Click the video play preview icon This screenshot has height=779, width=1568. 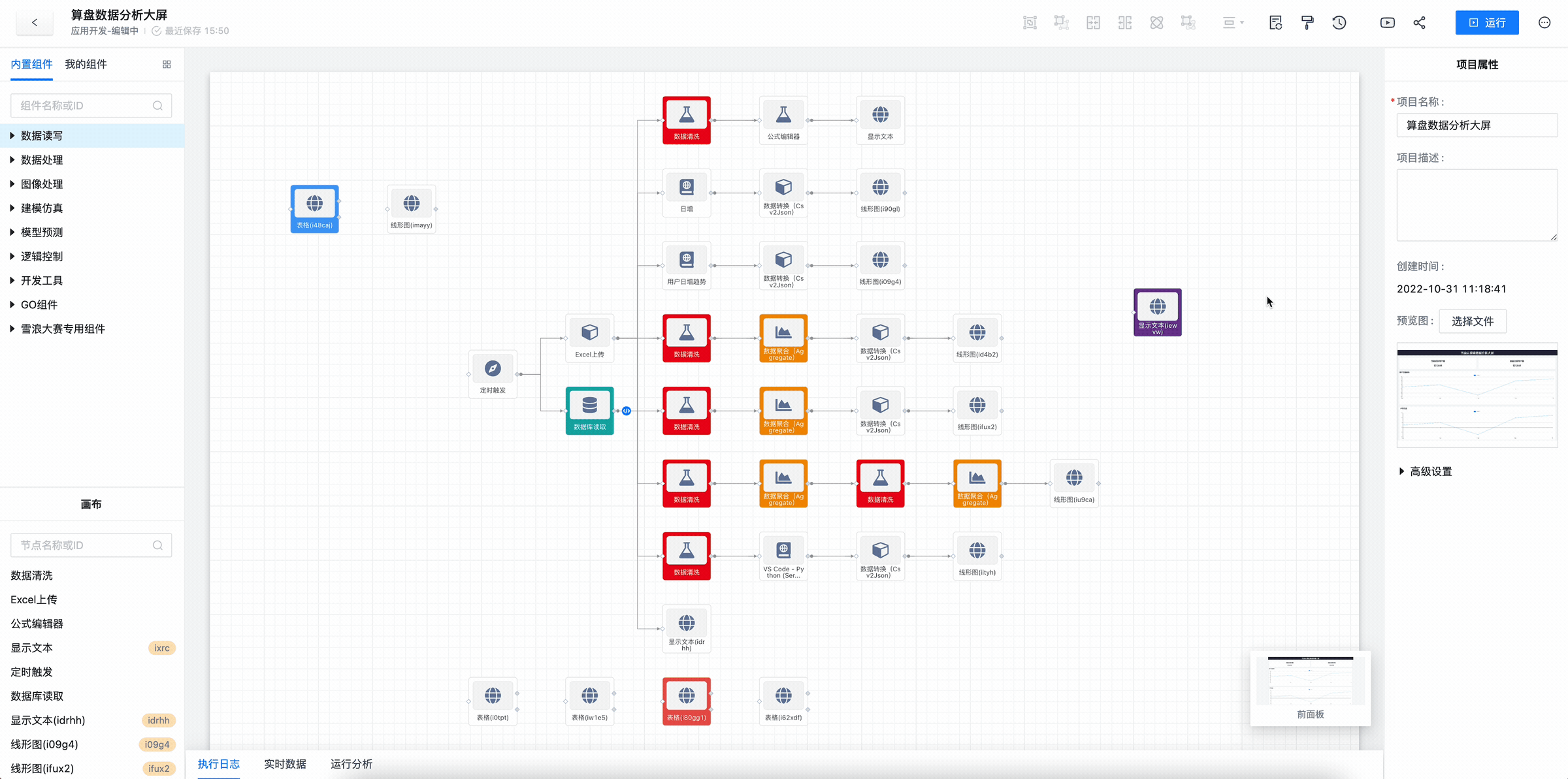click(x=1387, y=23)
